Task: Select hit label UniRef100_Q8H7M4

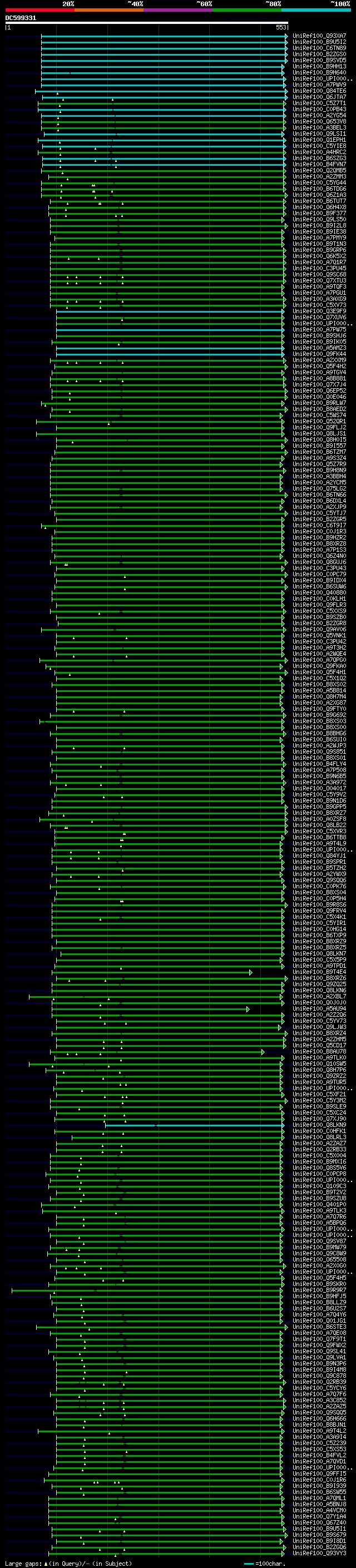Action: (319, 697)
